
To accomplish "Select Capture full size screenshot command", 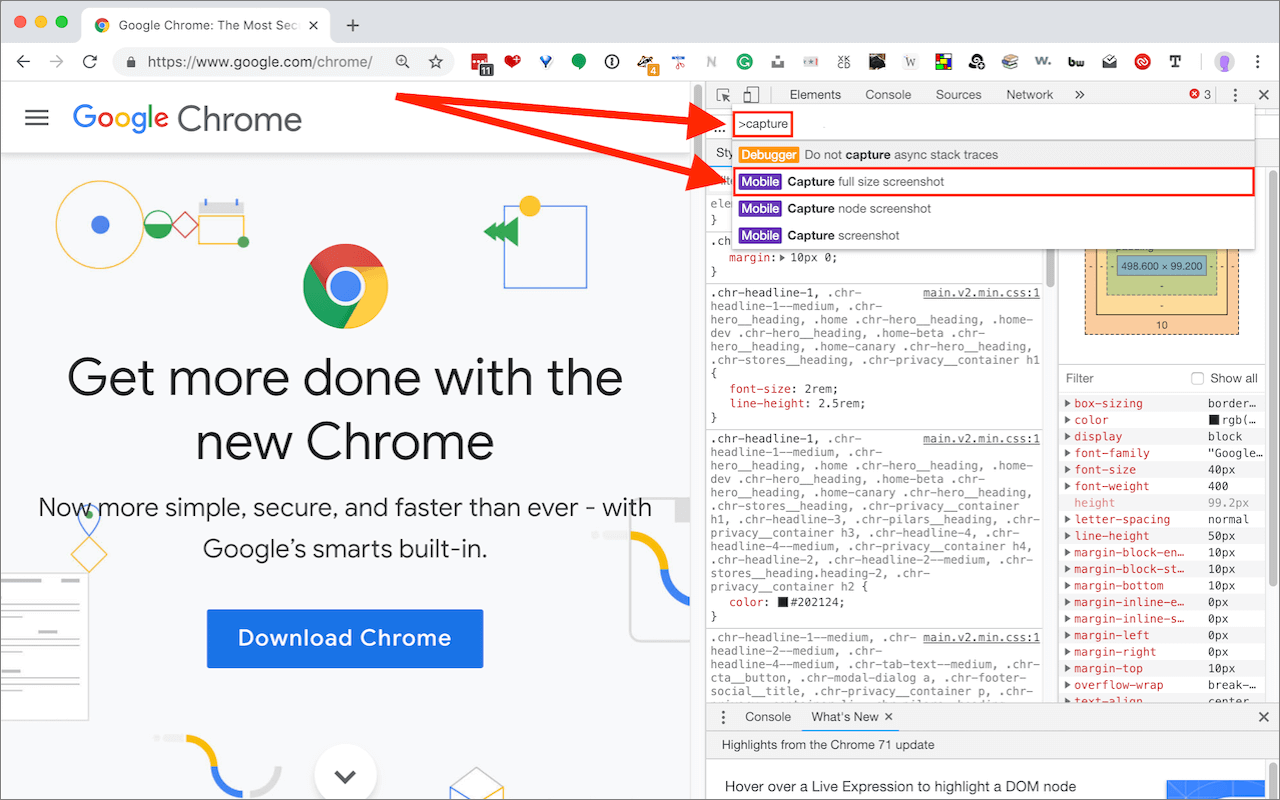I will coord(994,182).
